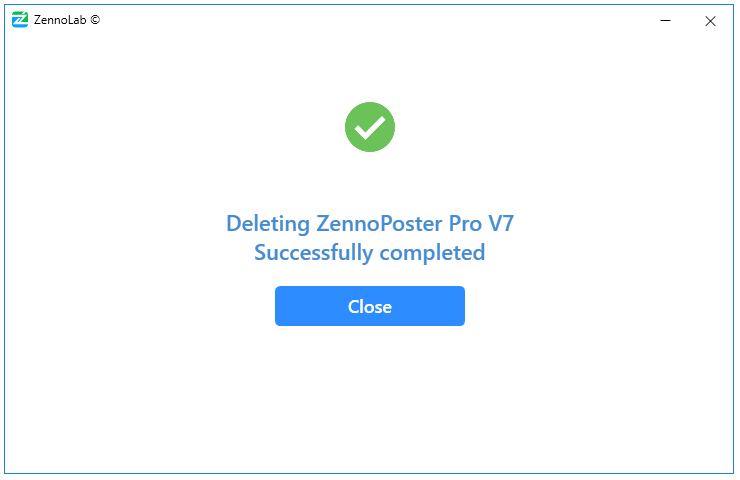
Task: Click the "Successfully completed" status text
Action: pos(370,253)
